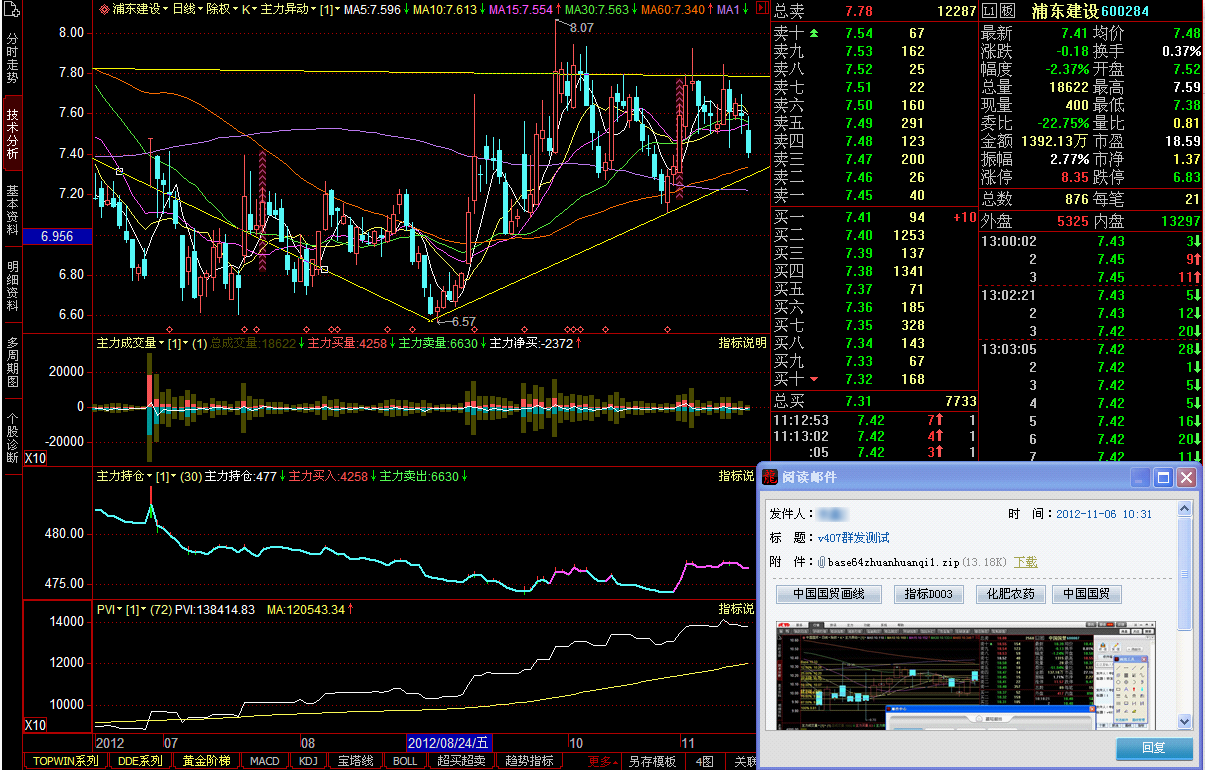1206x771 pixels.
Task: Switch to BOLL indicator tab
Action: point(405,761)
